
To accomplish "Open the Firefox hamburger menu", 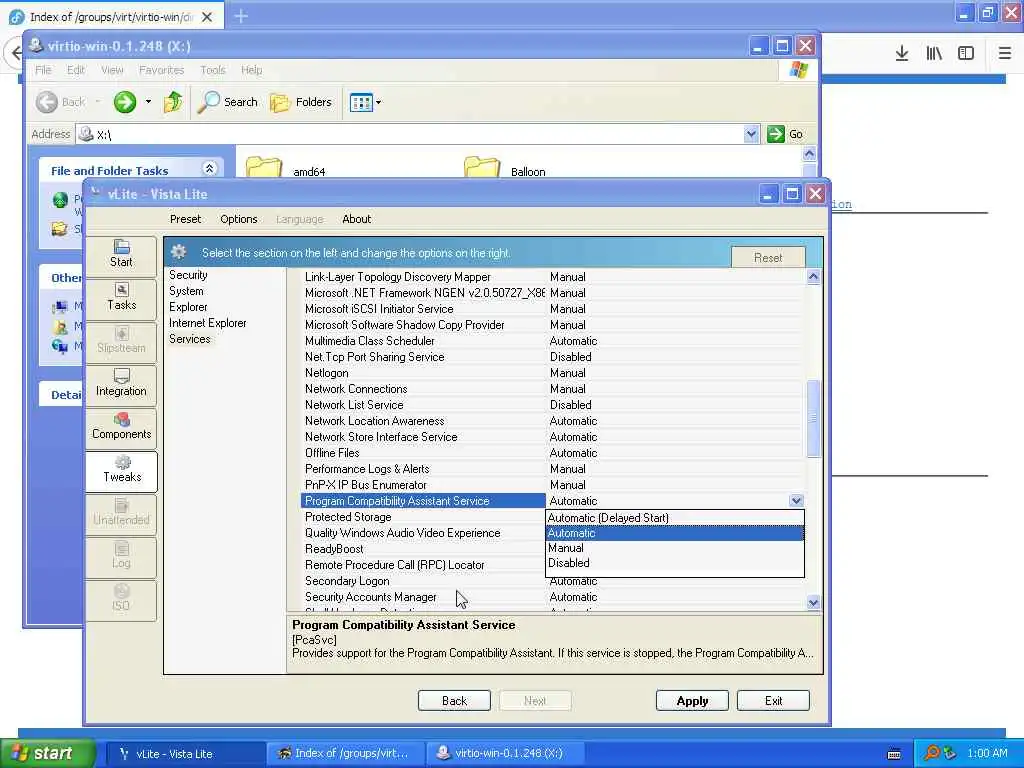I will pyautogui.click(x=1005, y=54).
